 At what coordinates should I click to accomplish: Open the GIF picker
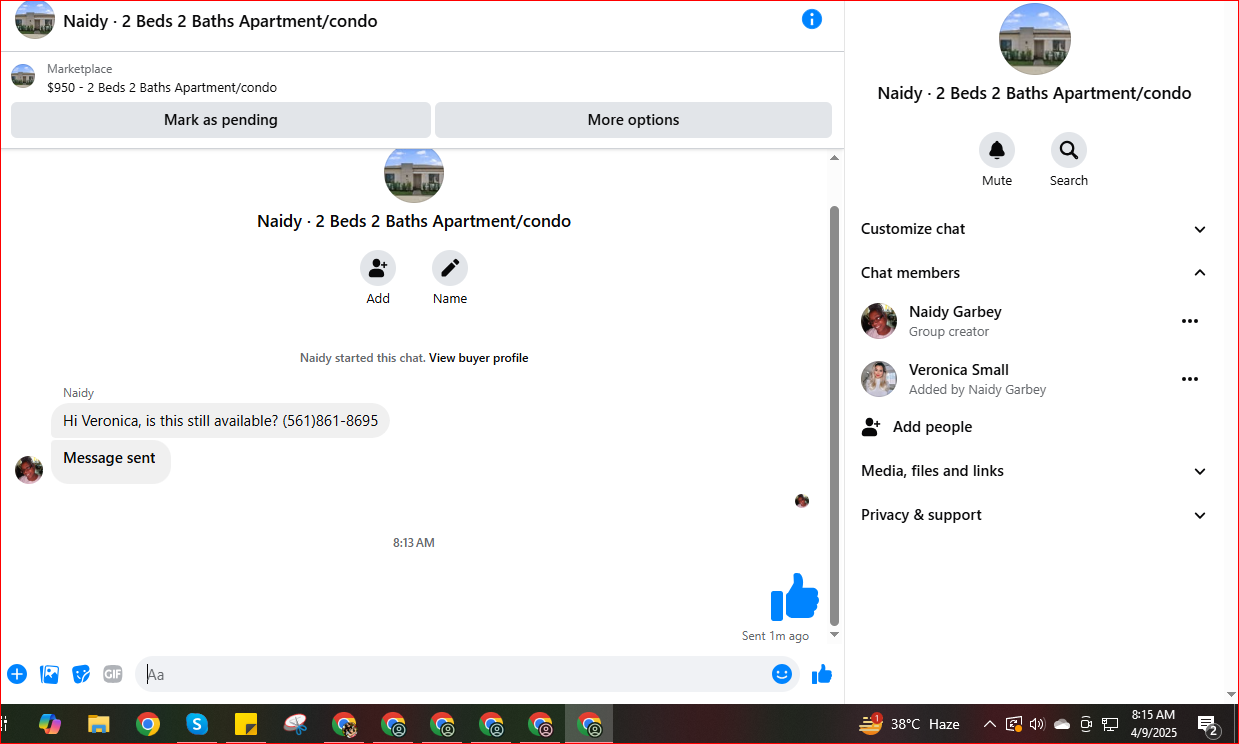click(113, 674)
